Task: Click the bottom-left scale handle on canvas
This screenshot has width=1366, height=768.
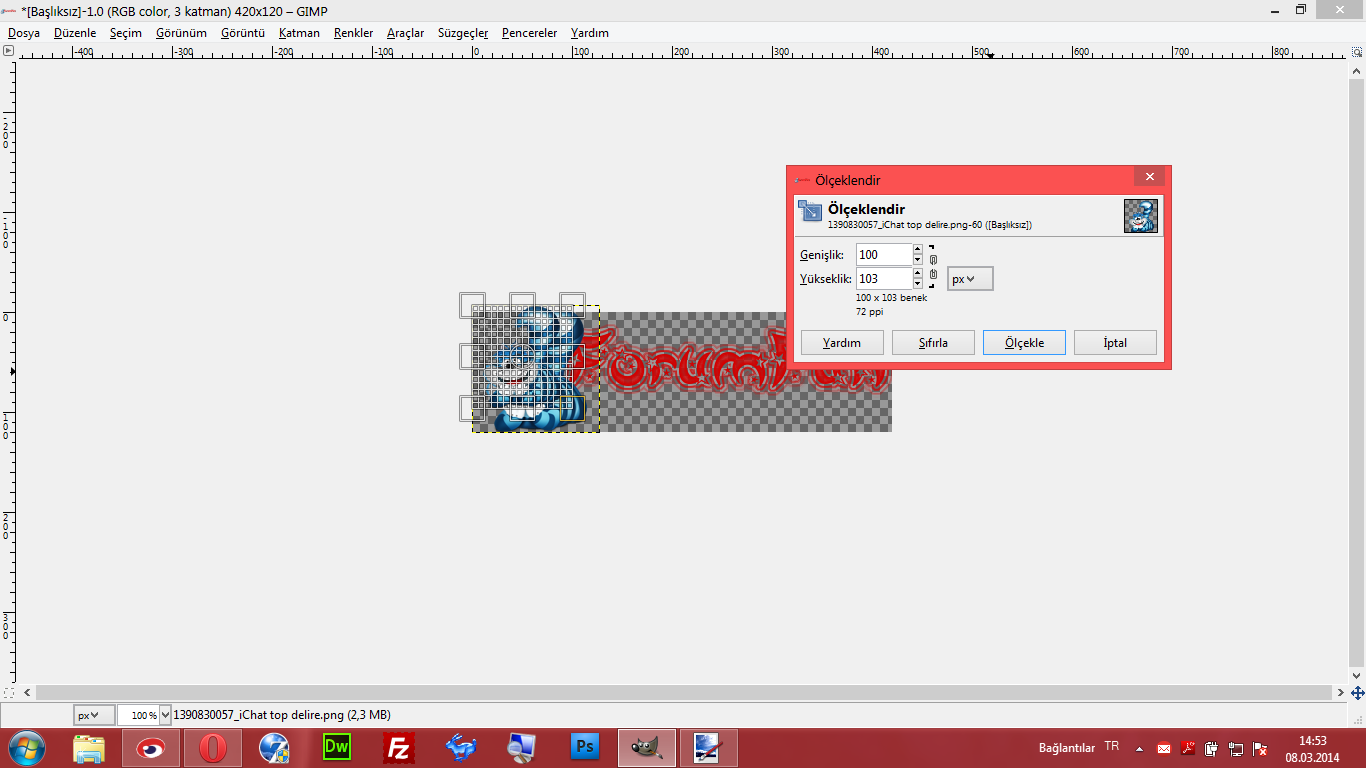Action: pyautogui.click(x=472, y=408)
